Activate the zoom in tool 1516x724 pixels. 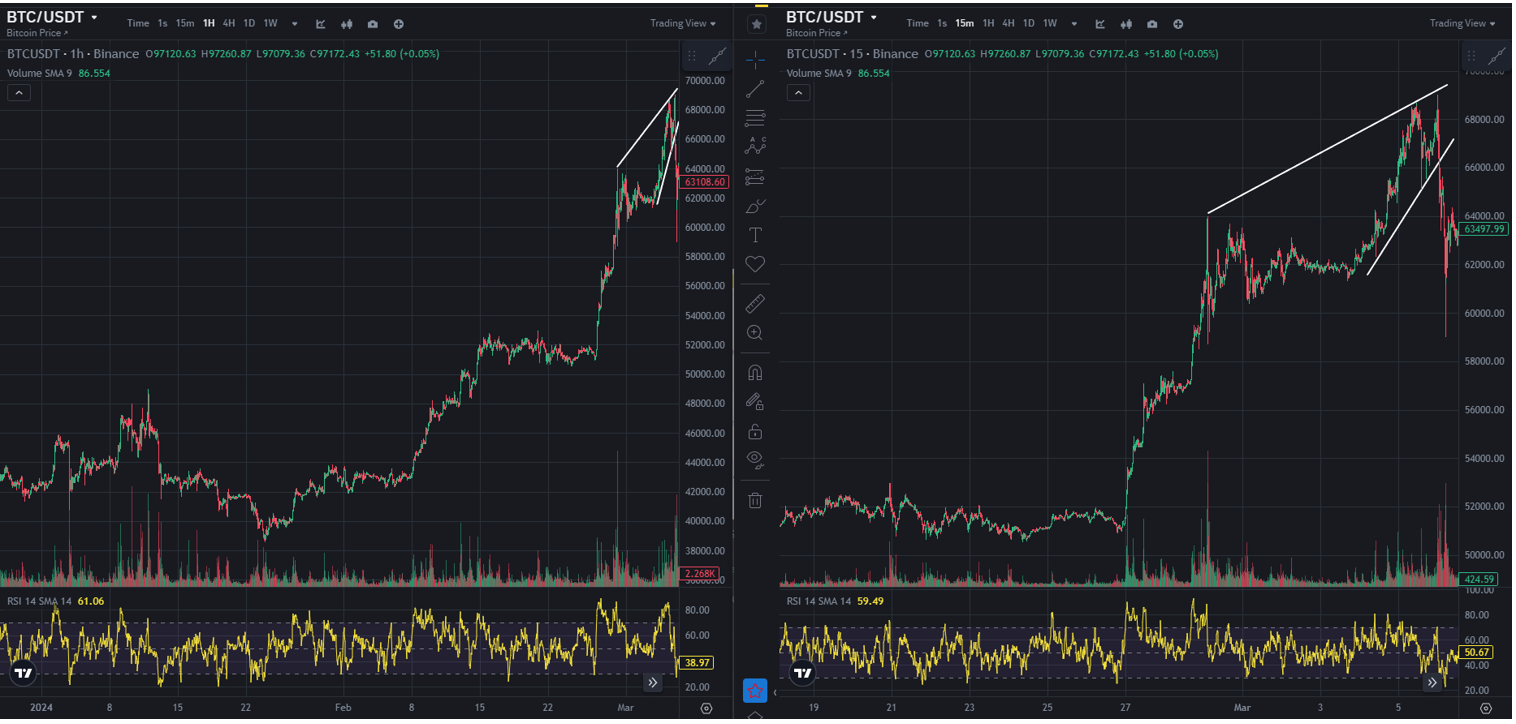click(755, 332)
